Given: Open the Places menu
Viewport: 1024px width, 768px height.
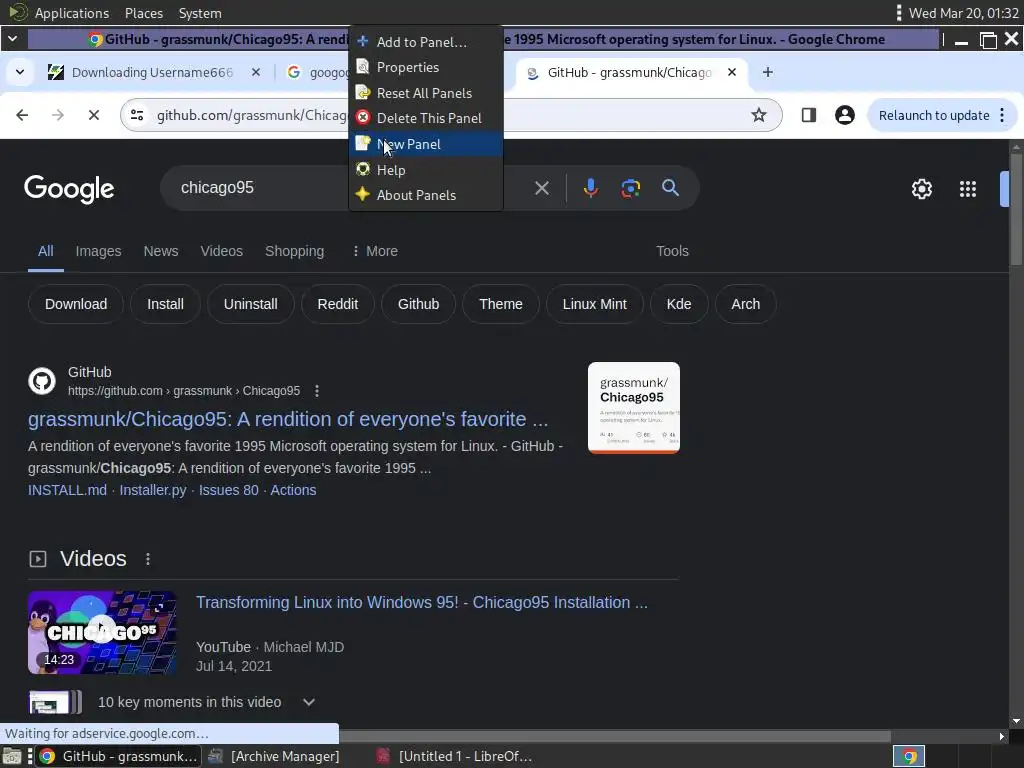Looking at the screenshot, I should [x=144, y=13].
